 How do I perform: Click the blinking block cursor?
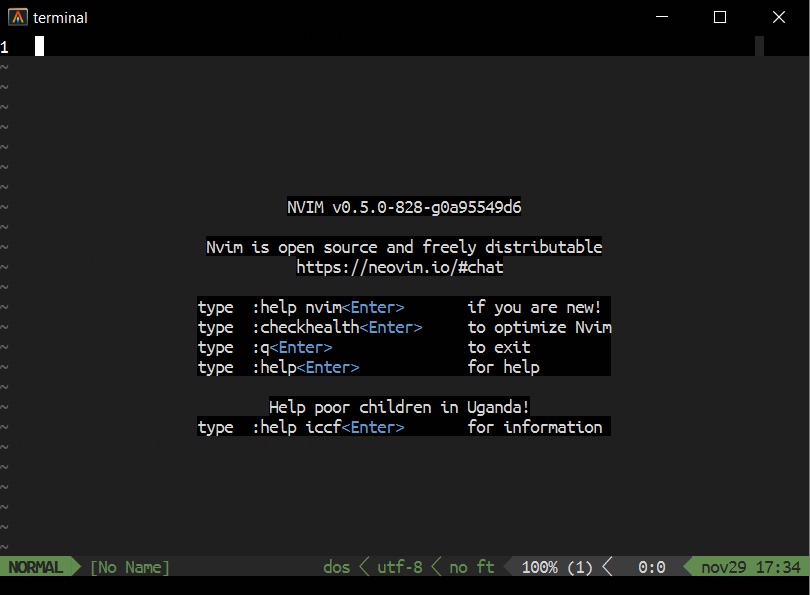coord(38,45)
